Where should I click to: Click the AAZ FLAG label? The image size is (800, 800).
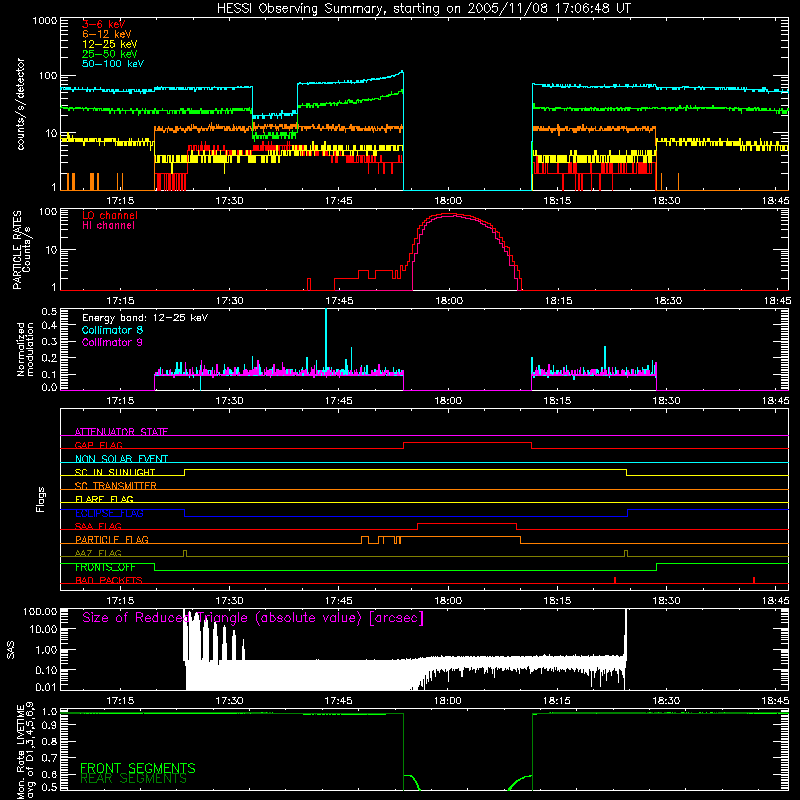[x=98, y=553]
